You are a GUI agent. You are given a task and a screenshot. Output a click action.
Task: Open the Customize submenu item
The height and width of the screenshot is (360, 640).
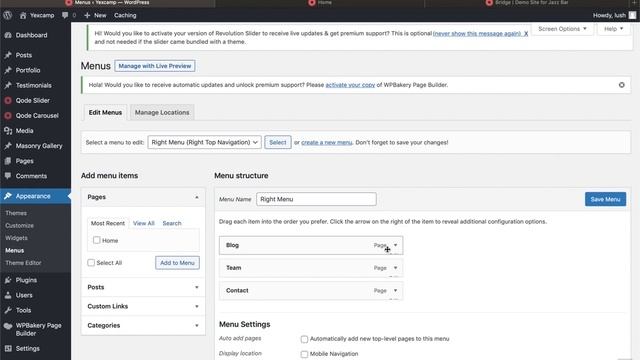tap(20, 225)
